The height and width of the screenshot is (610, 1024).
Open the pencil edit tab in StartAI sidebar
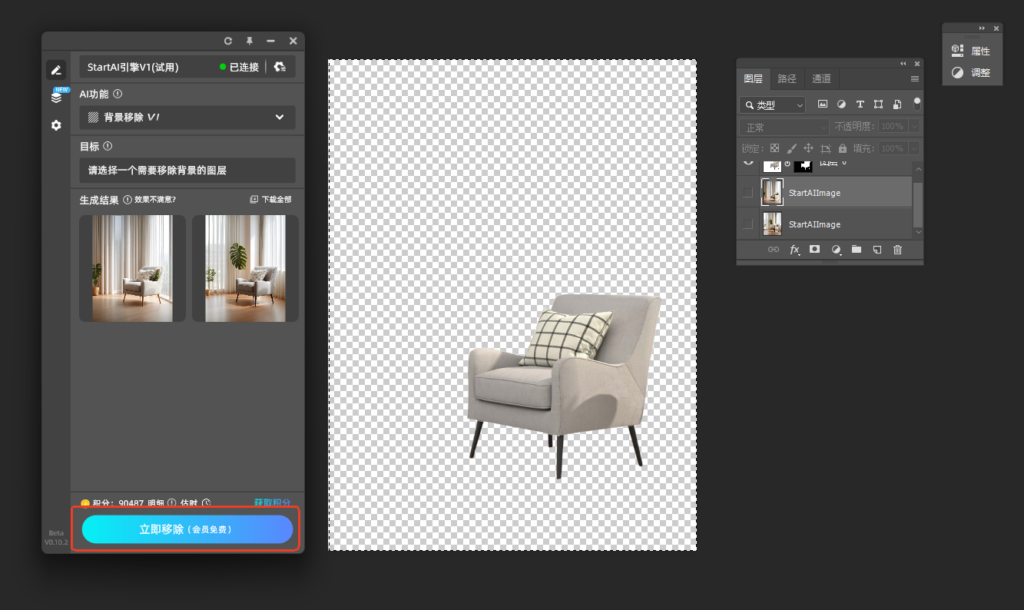coord(56,70)
